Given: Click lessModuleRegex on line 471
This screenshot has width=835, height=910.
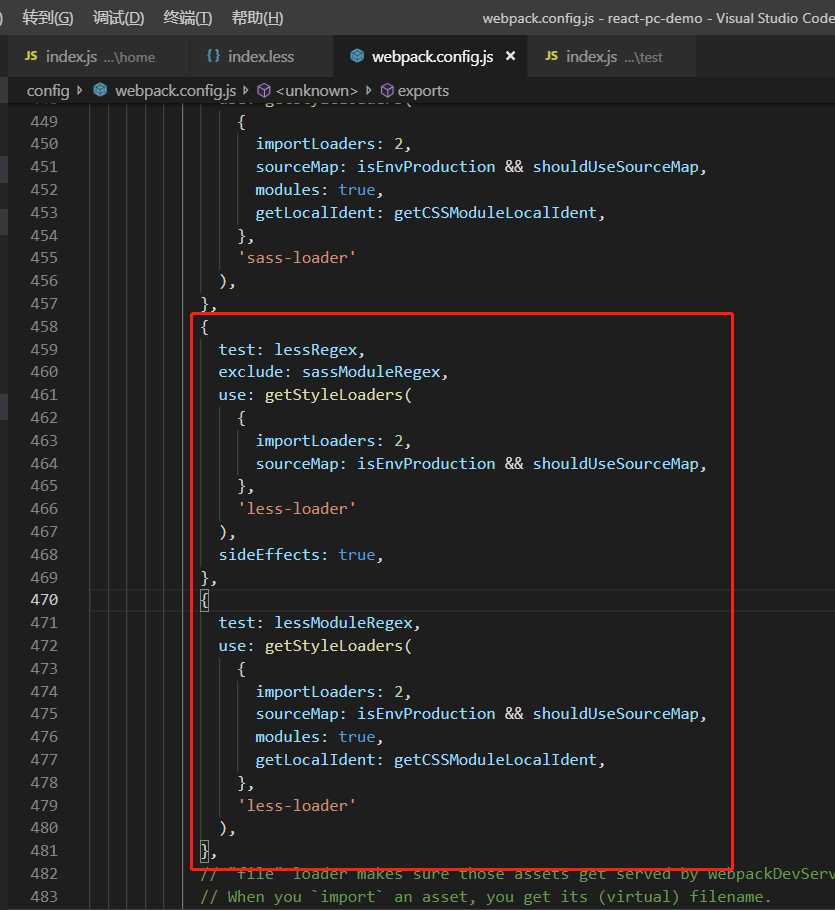Looking at the screenshot, I should (344, 623).
